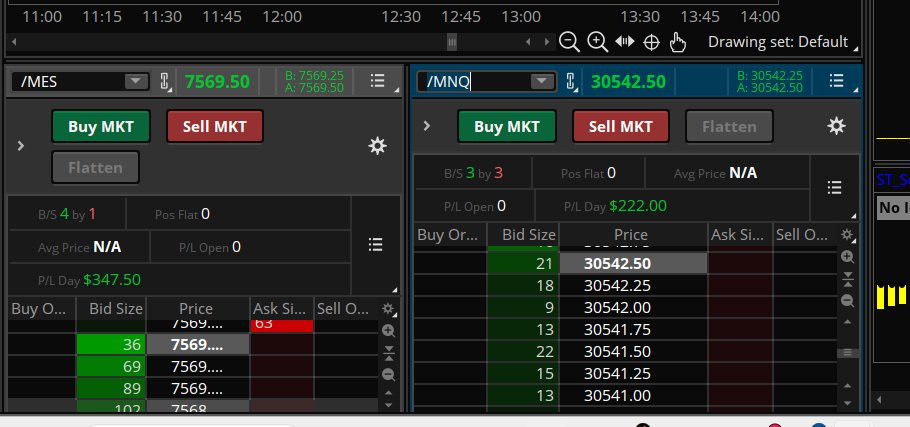The width and height of the screenshot is (910, 427).
Task: Open /MES order buttons settings gear
Action: coord(378,146)
